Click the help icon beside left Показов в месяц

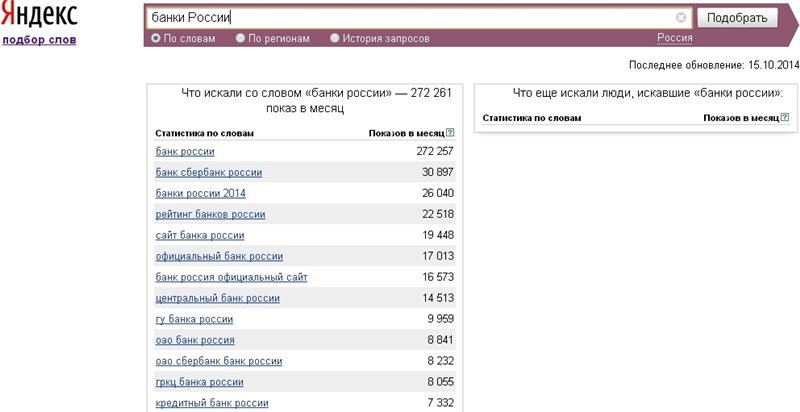[449, 133]
